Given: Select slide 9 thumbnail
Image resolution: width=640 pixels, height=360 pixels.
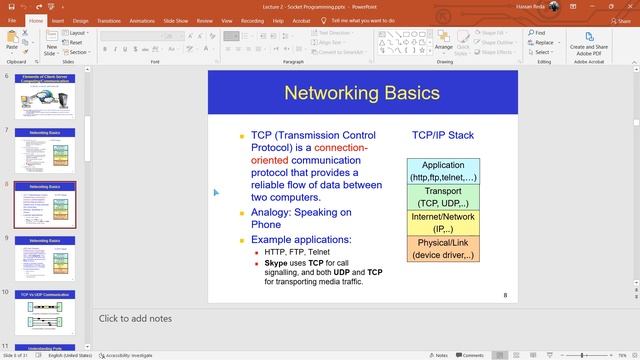Looking at the screenshot, I should click(45, 258).
